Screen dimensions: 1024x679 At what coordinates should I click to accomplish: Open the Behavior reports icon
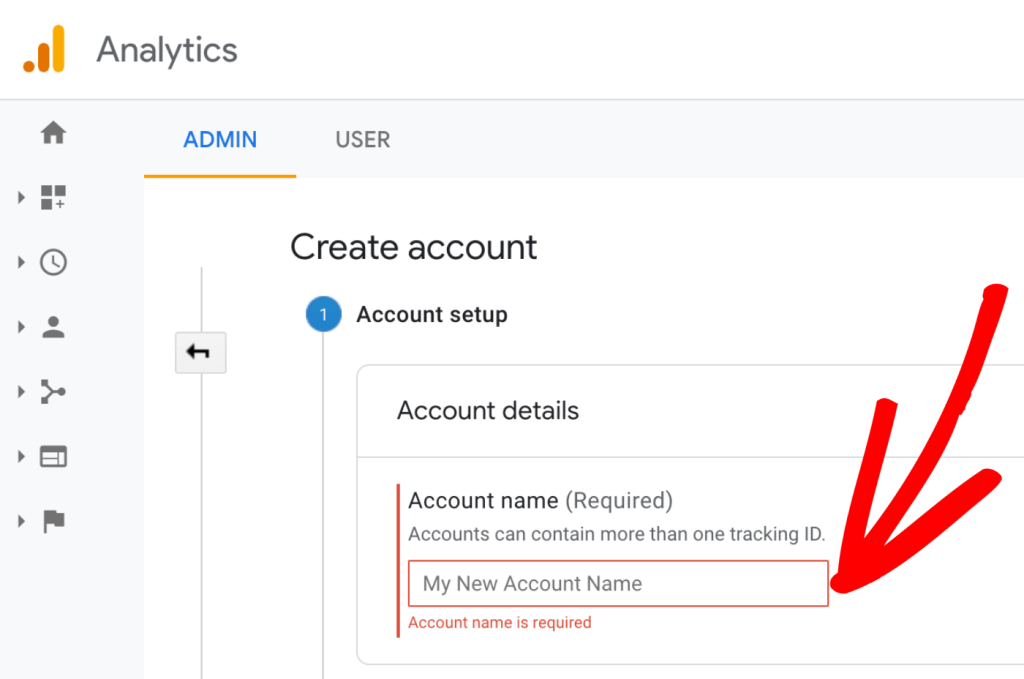click(x=52, y=456)
